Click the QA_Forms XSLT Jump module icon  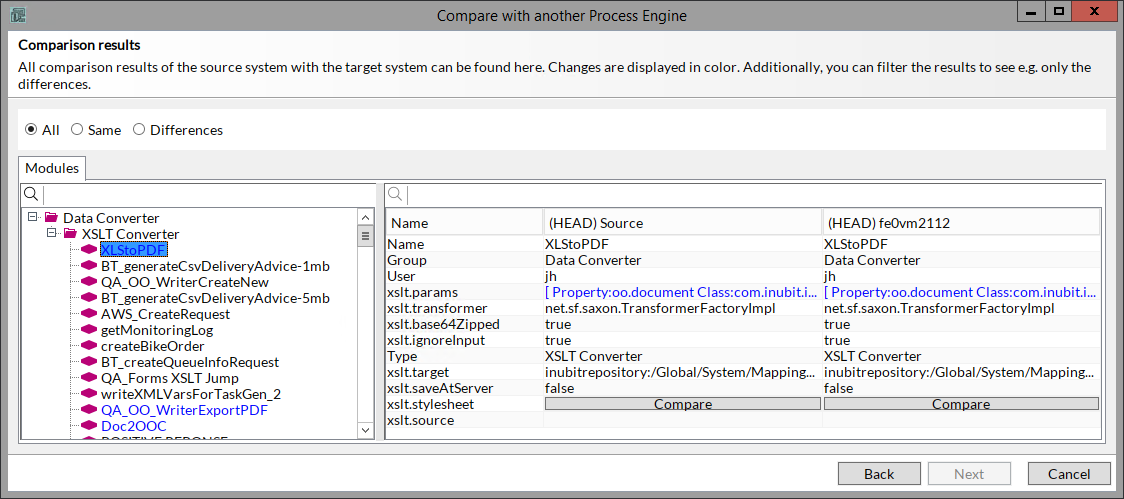pos(89,378)
